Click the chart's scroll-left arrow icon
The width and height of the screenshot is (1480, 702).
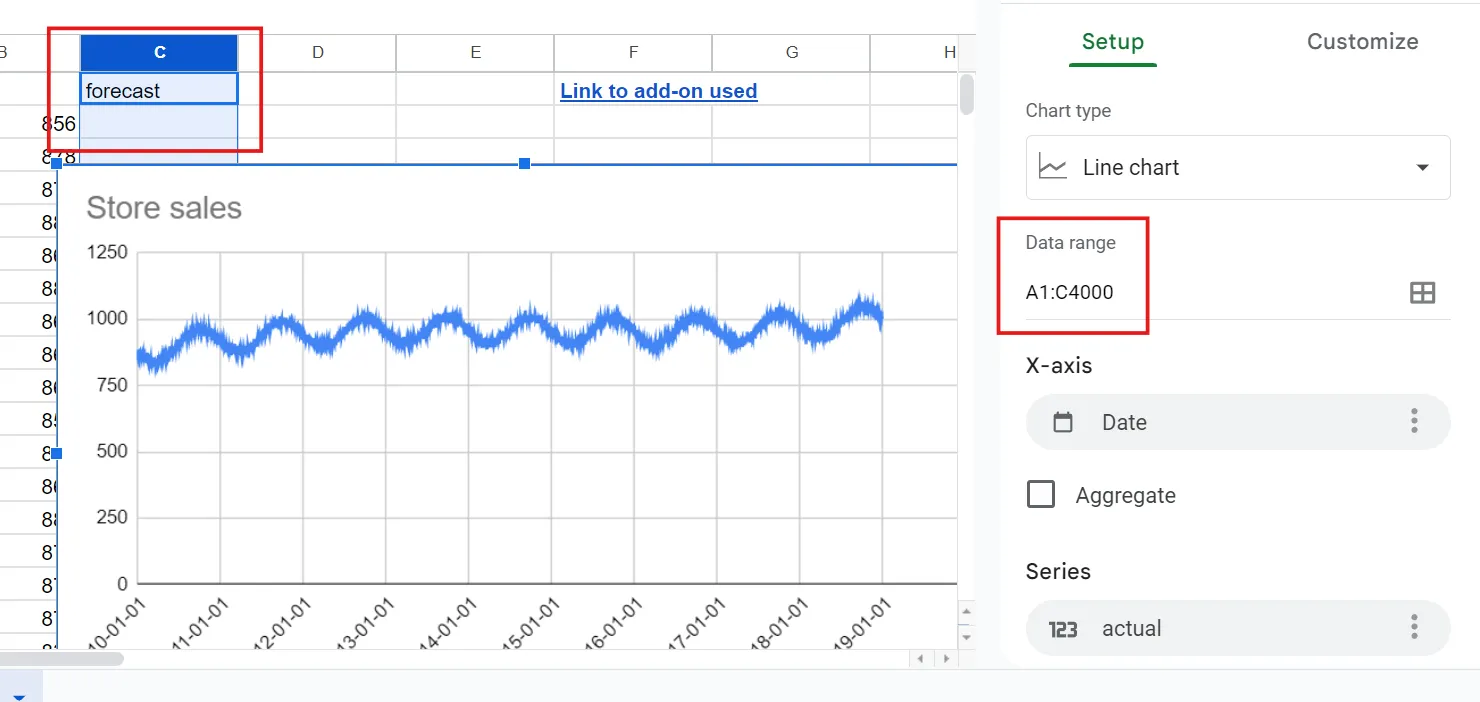920,658
